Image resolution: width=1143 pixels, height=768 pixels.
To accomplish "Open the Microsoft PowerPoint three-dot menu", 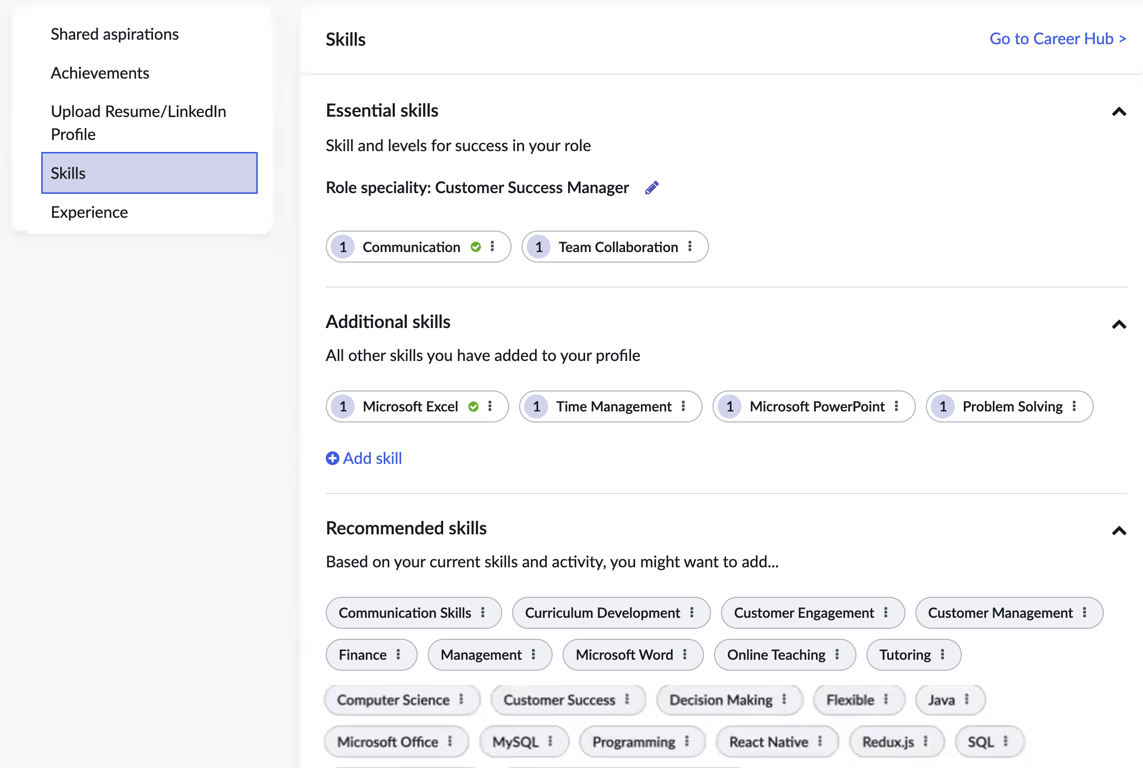I will 897,407.
